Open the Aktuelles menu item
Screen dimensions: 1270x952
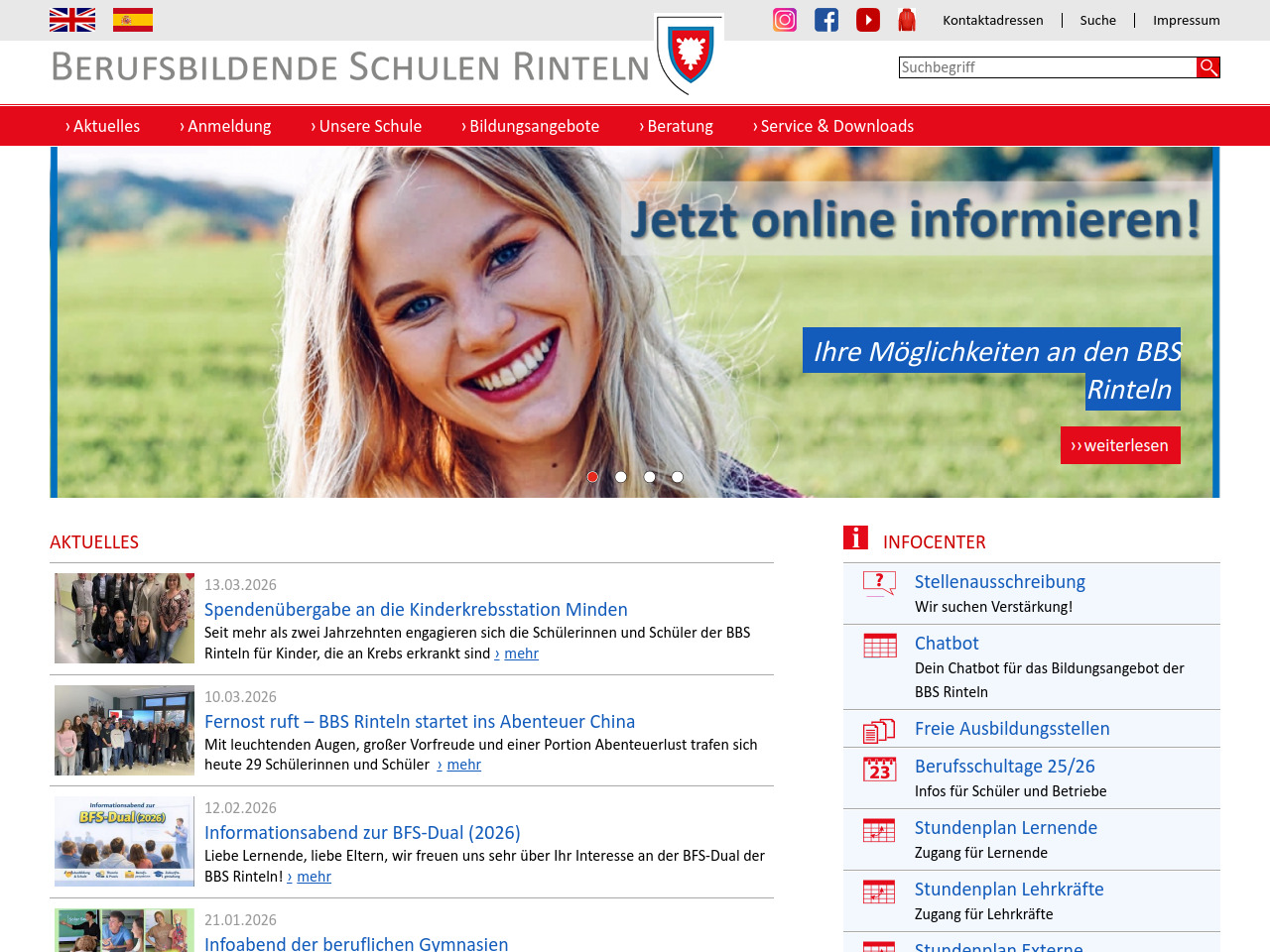pyautogui.click(x=103, y=126)
